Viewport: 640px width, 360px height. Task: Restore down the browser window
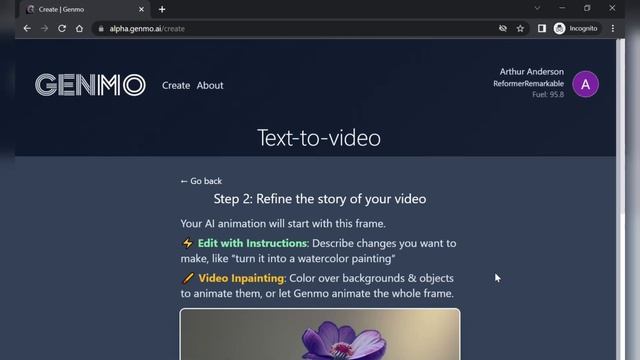(587, 8)
